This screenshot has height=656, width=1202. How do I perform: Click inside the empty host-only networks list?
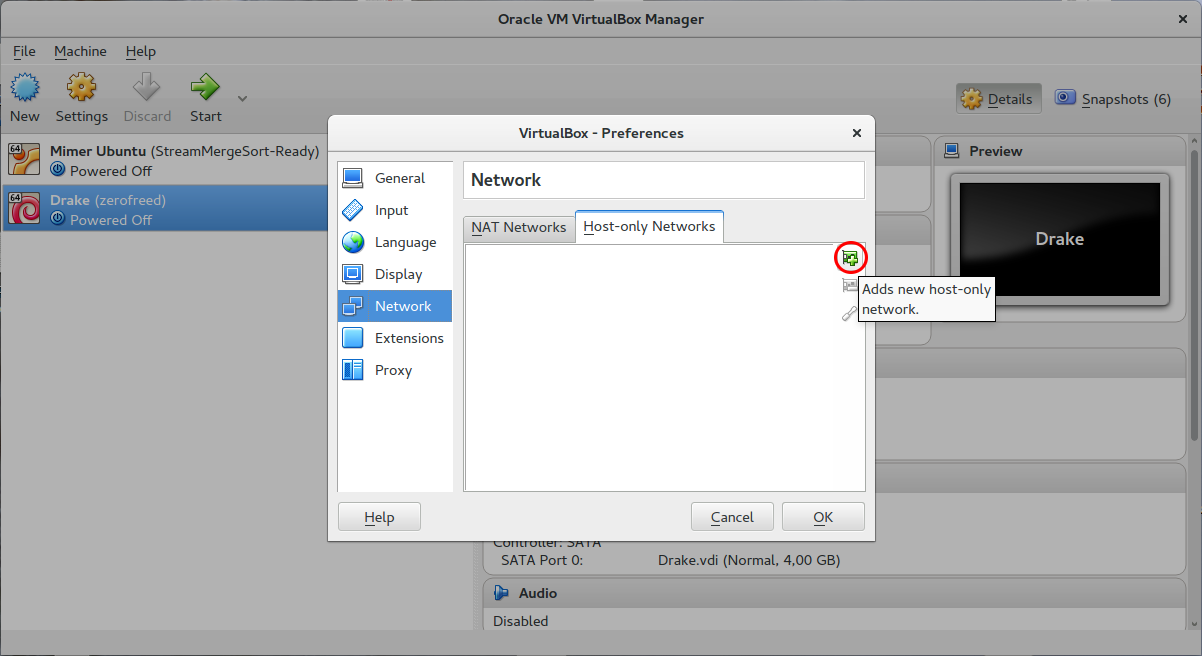[650, 368]
